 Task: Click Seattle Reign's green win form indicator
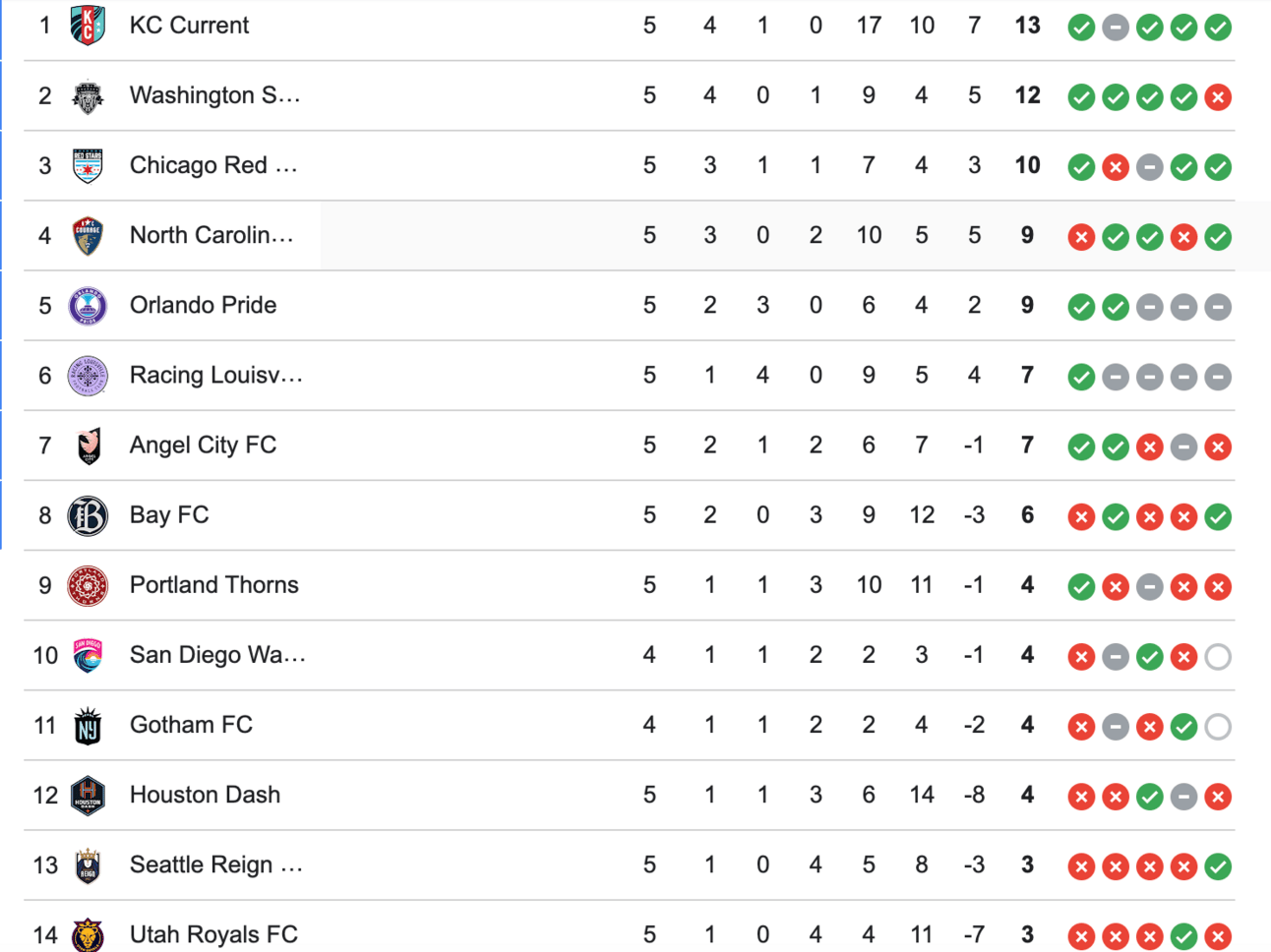(x=1218, y=866)
